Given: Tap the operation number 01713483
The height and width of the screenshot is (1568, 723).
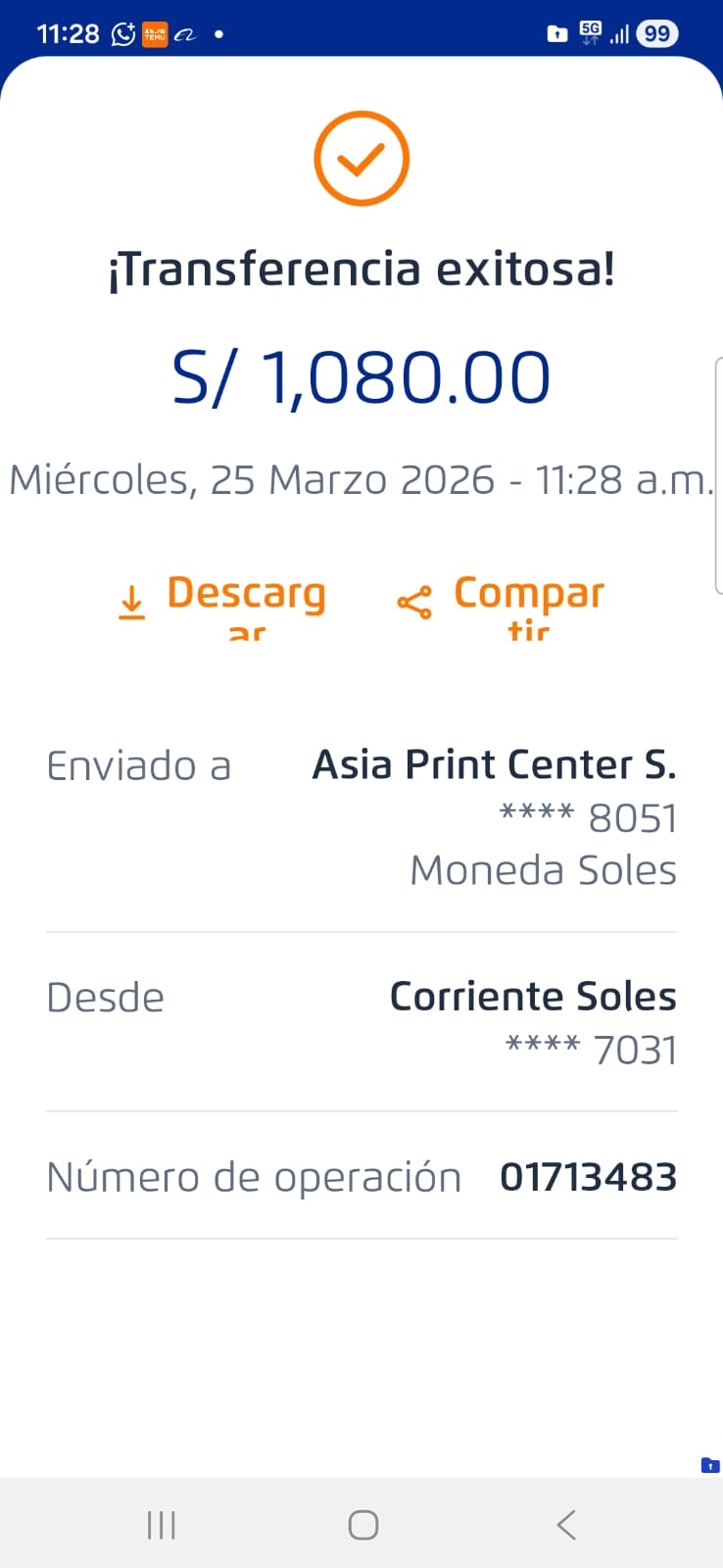Looking at the screenshot, I should (588, 1177).
